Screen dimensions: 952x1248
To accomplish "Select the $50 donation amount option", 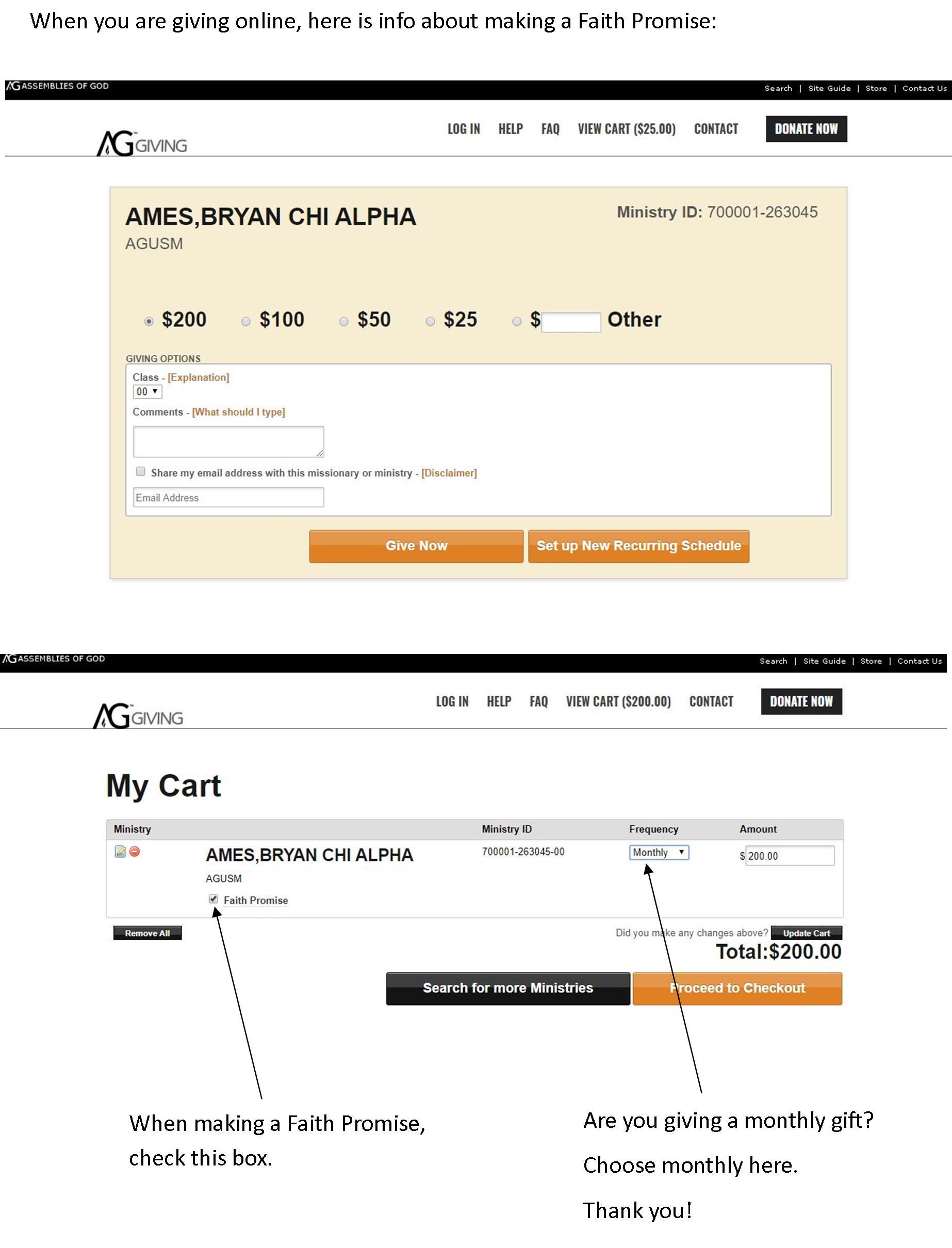I will click(343, 321).
